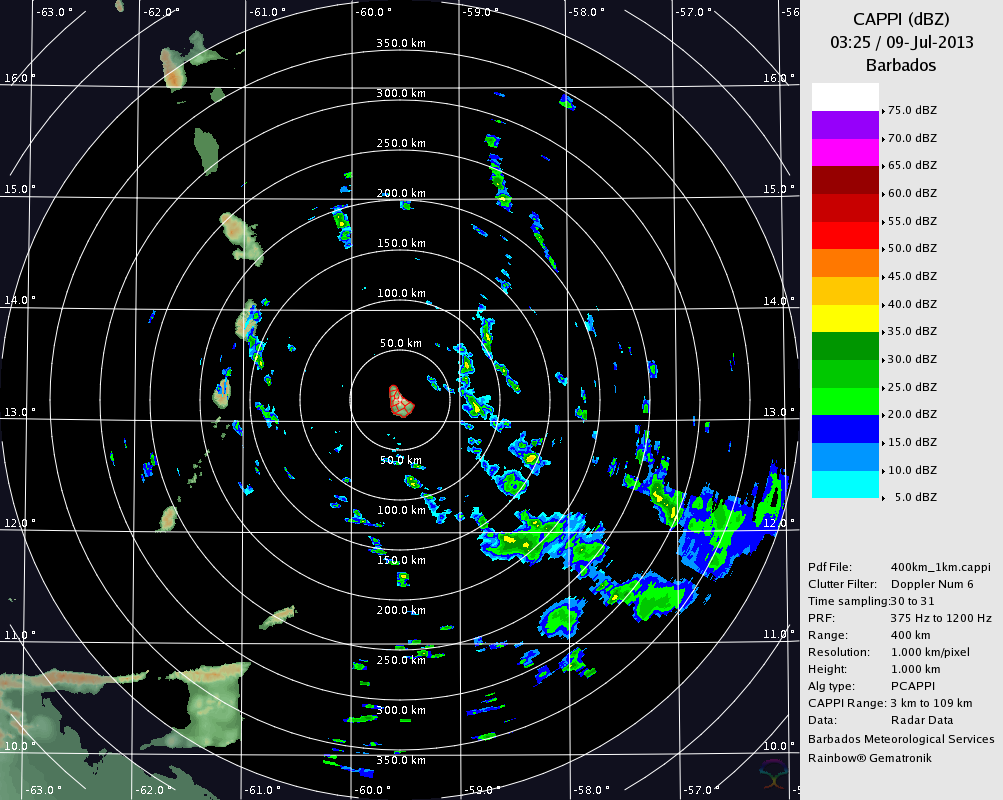Click the -59.0° longitude label at top

click(480, 12)
